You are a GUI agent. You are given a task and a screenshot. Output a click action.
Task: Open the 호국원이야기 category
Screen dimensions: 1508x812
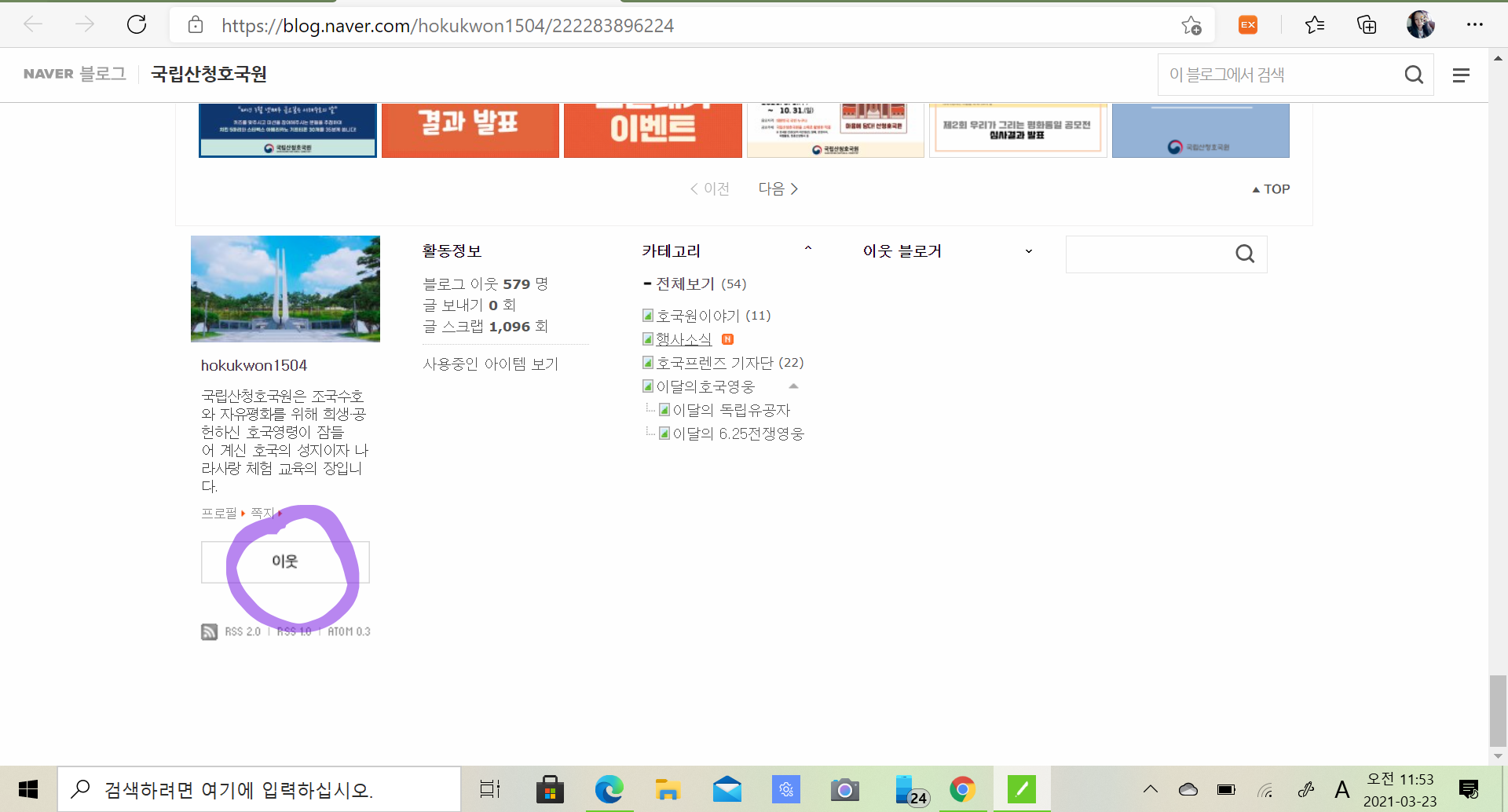[x=697, y=316]
